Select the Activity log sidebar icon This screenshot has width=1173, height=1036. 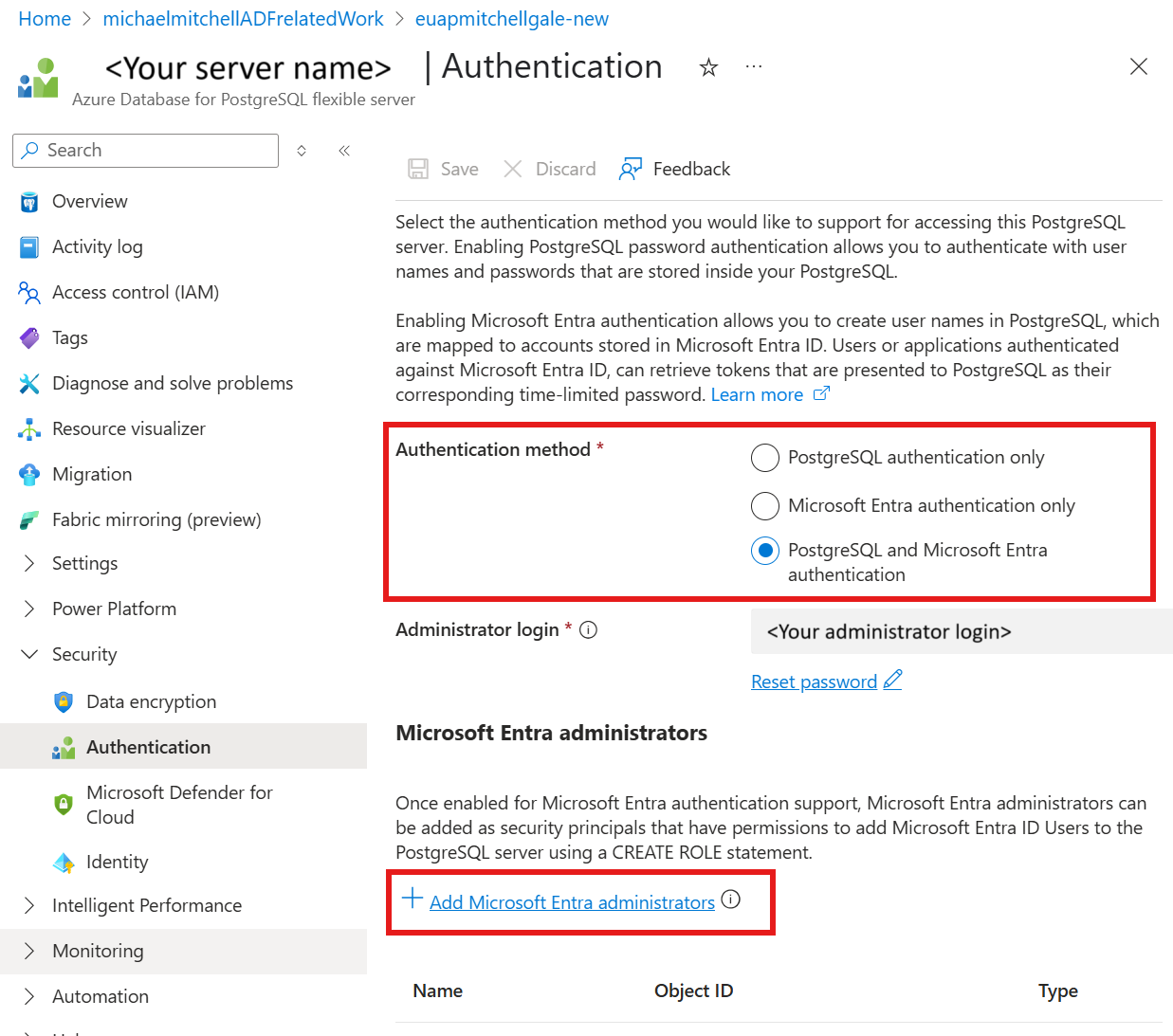[29, 246]
